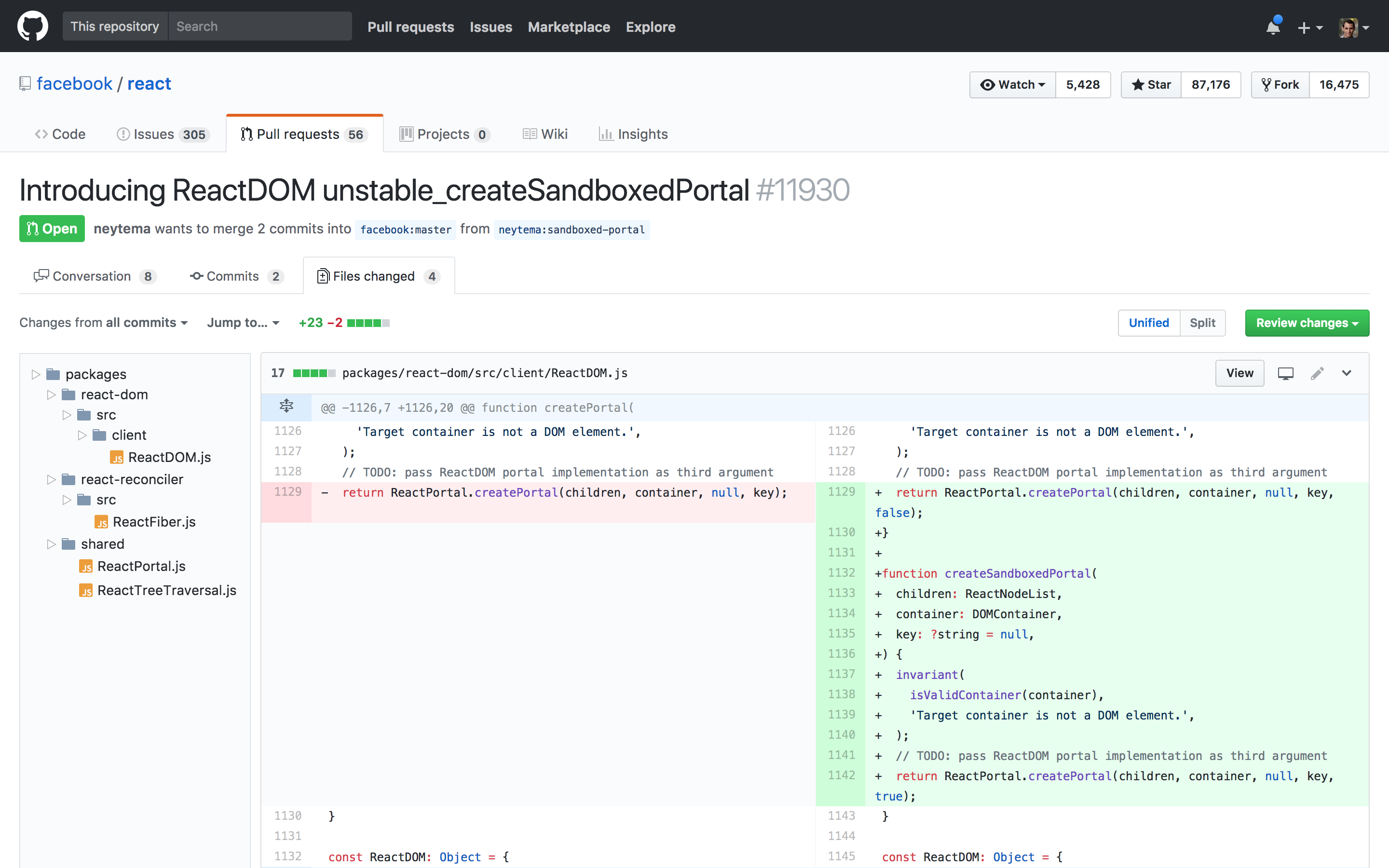This screenshot has width=1389, height=868.
Task: Select ReactPortal.js in the file tree
Action: click(x=140, y=566)
